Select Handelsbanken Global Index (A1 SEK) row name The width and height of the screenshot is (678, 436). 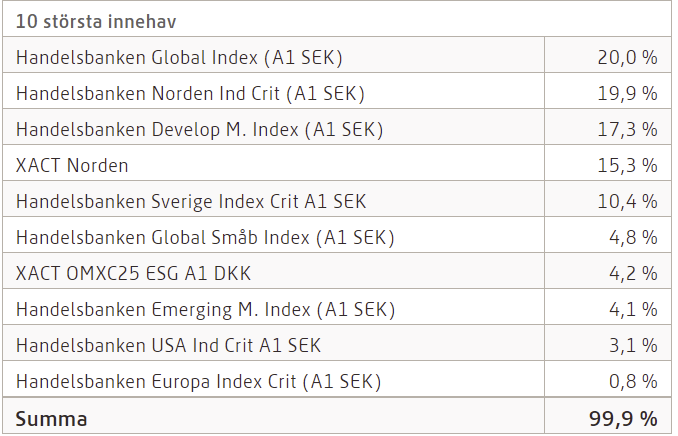(x=186, y=57)
